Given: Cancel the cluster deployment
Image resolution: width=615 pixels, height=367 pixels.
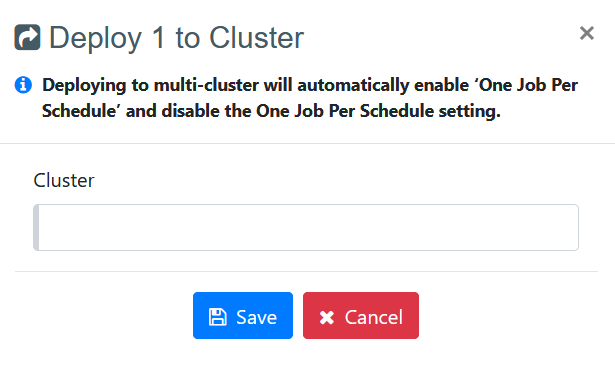Looking at the screenshot, I should pyautogui.click(x=361, y=315).
